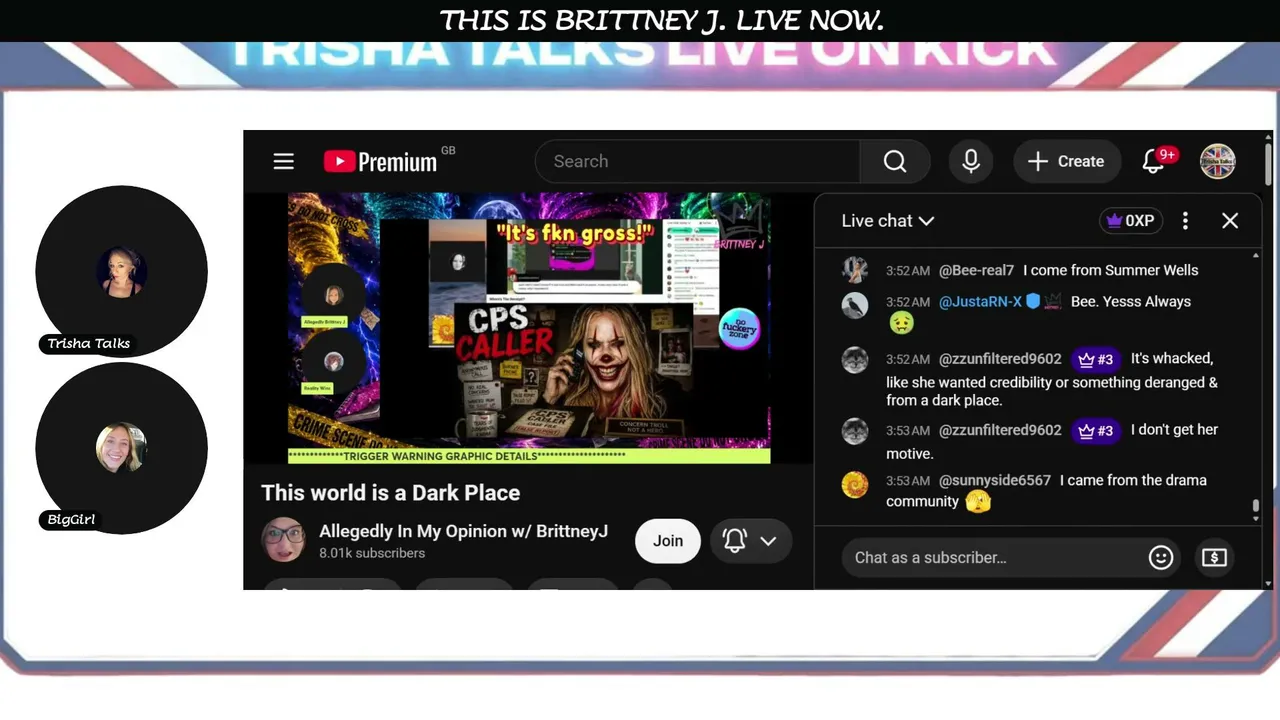
Task: Open the 0XP crown points badge
Action: coord(1131,221)
